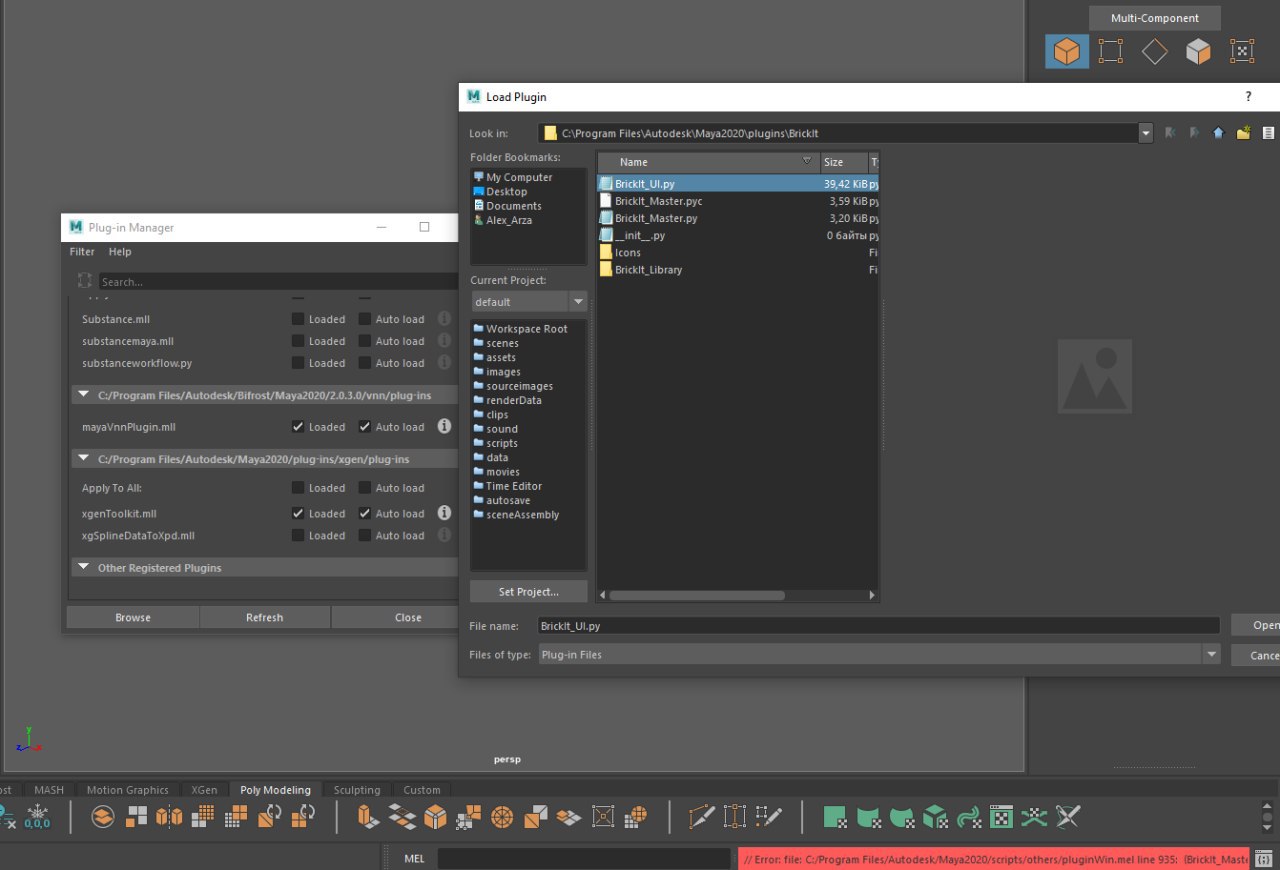Image resolution: width=1280 pixels, height=870 pixels.
Task: Click the Bevel cube shelf icon
Action: [x=435, y=816]
